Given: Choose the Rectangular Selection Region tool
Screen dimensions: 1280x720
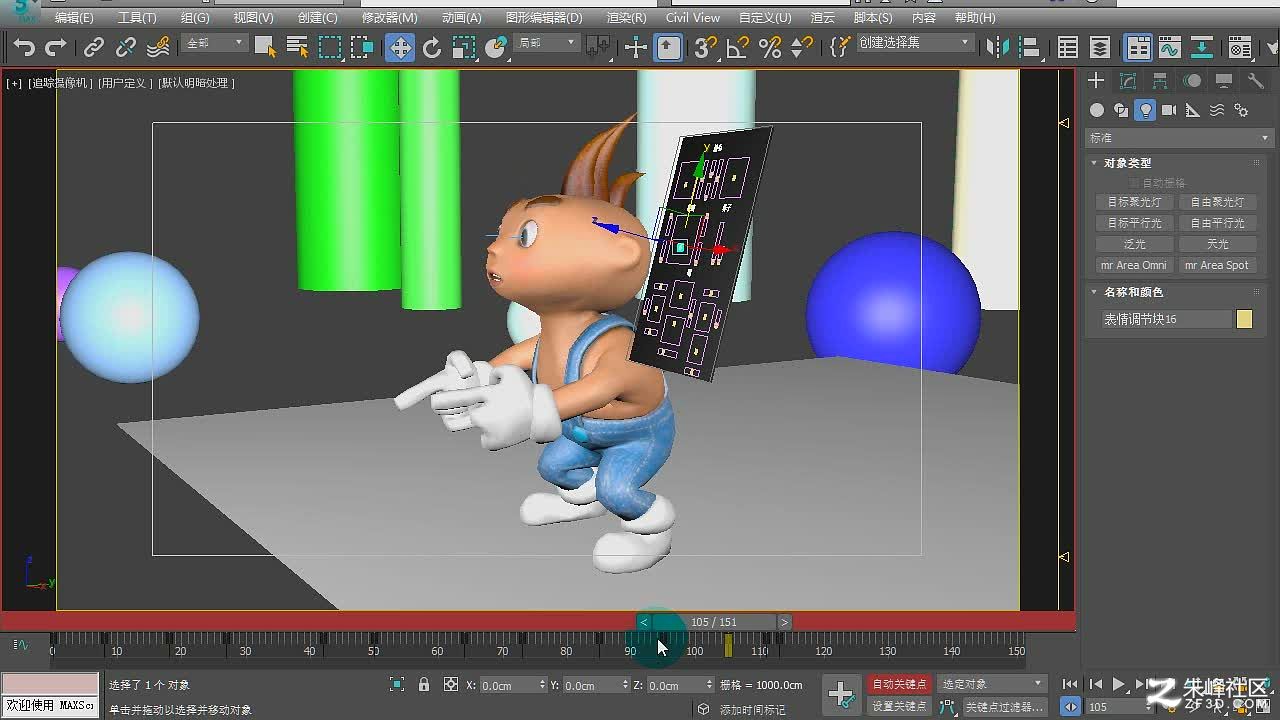Looking at the screenshot, I should point(330,47).
